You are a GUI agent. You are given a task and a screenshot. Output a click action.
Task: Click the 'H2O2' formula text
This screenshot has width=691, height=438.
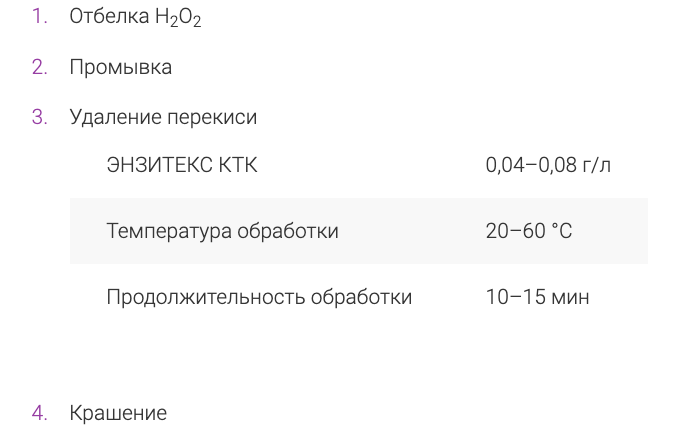[178, 18]
